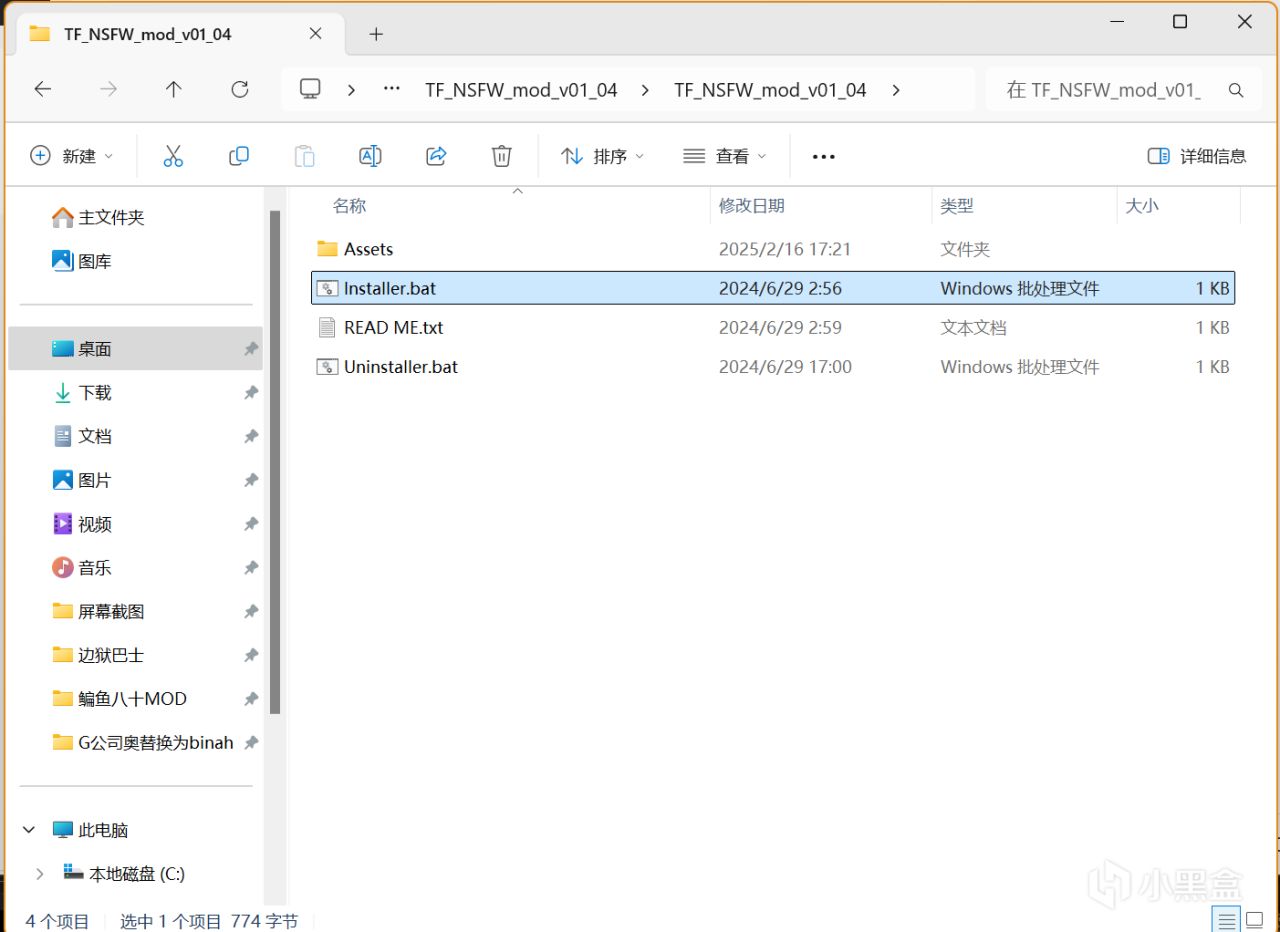Open the collapsed path ellipsis in address bar
This screenshot has width=1280, height=932.
[392, 89]
